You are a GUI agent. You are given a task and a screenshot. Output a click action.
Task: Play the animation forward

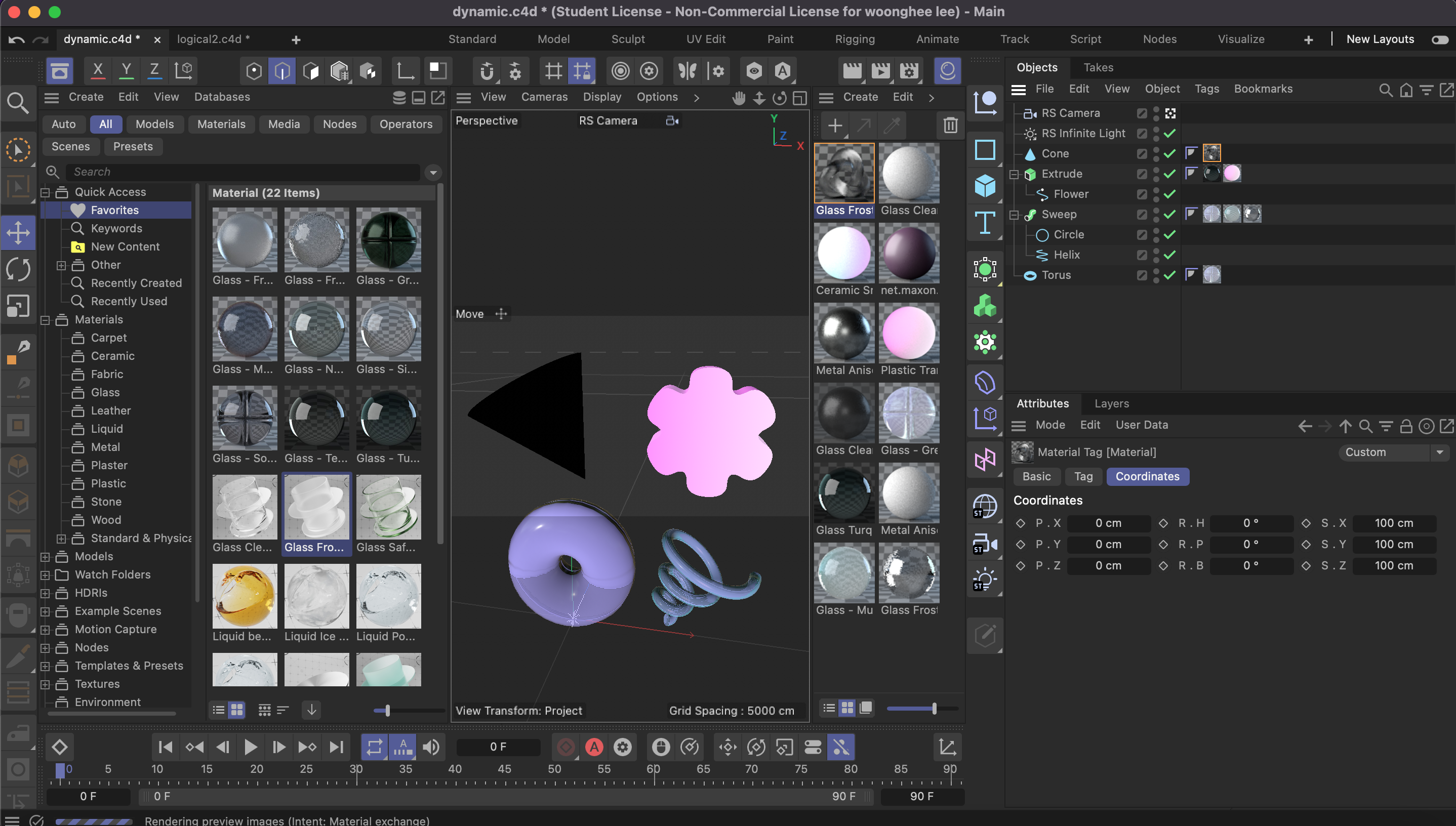pos(250,747)
